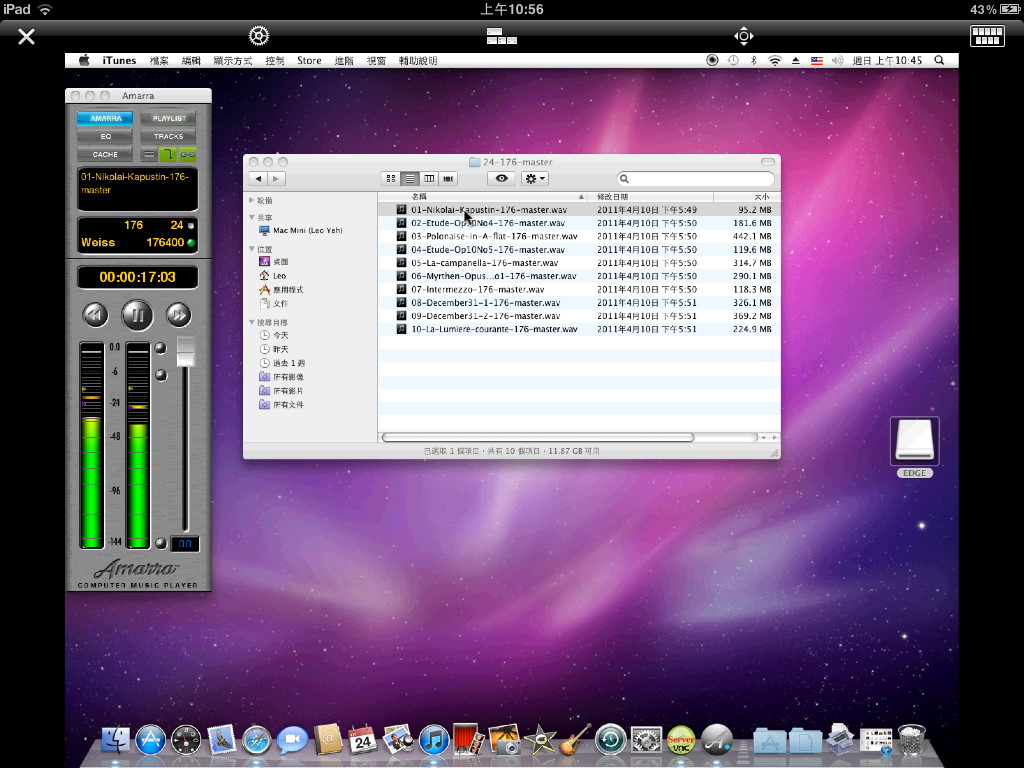Collapse the sidebar section containing Leo
The image size is (1024, 768).
(x=251, y=249)
